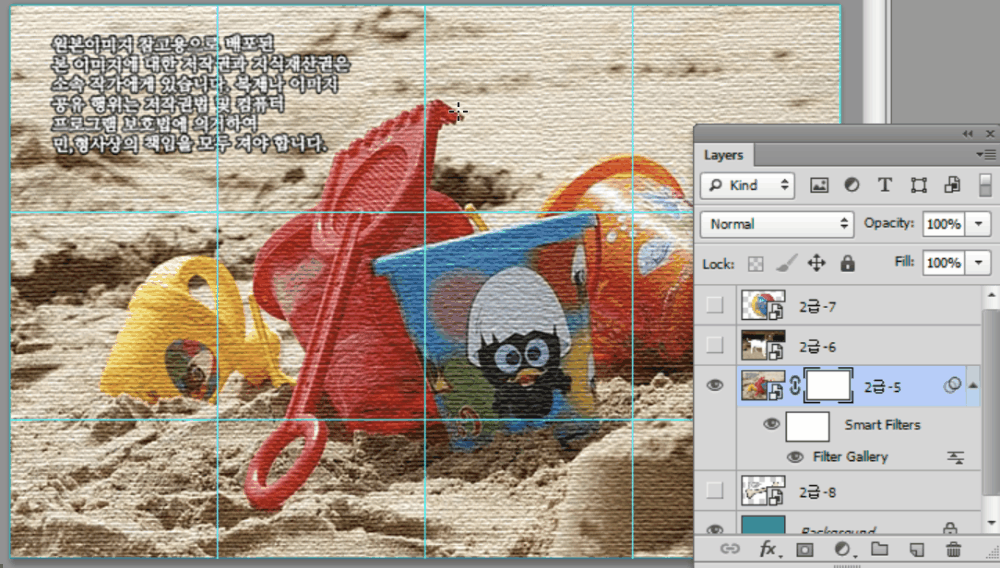The width and height of the screenshot is (1000, 568).
Task: Select the Layers tab
Action: click(723, 155)
